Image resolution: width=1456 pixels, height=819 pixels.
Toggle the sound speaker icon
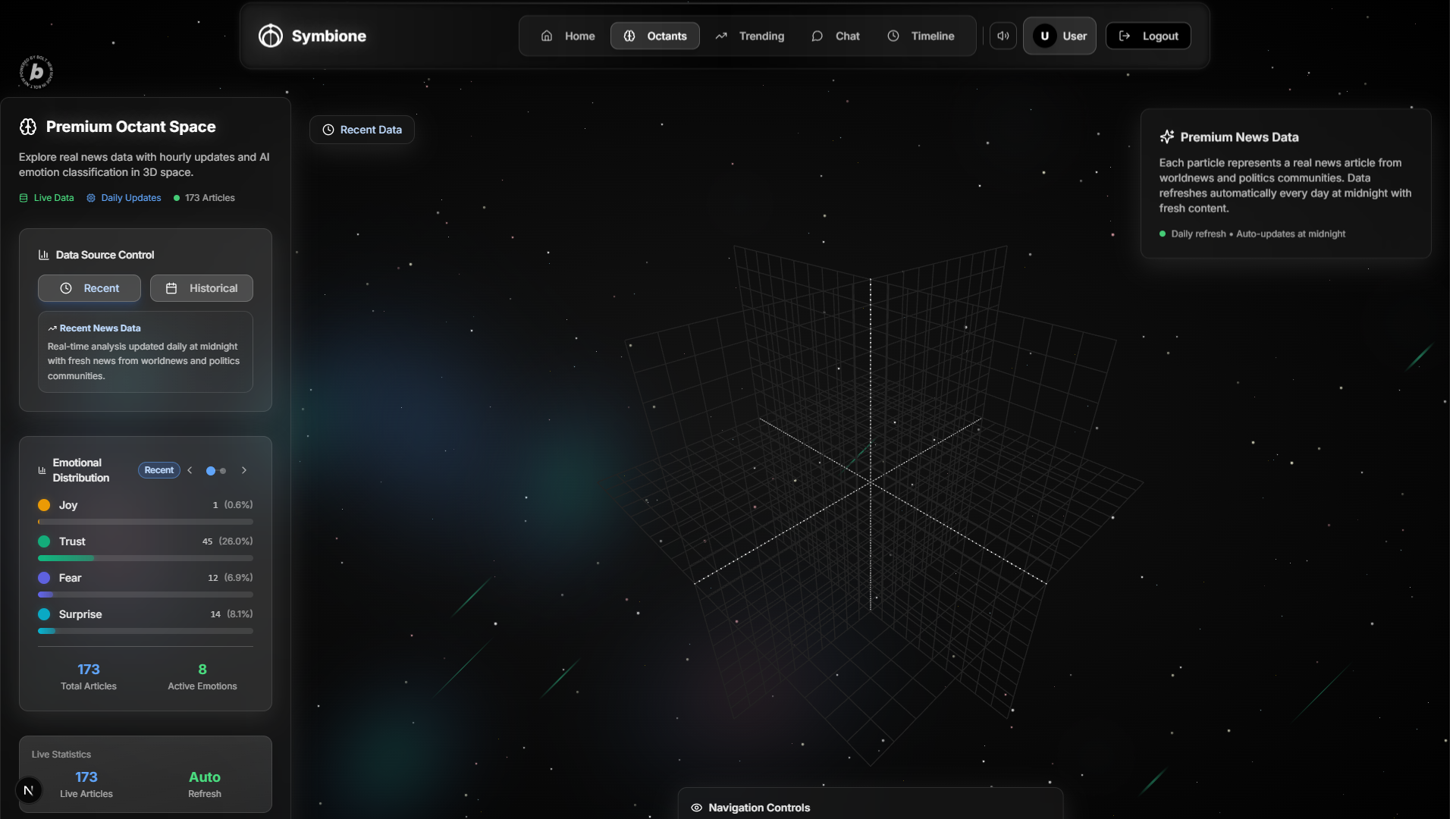[x=1003, y=36]
